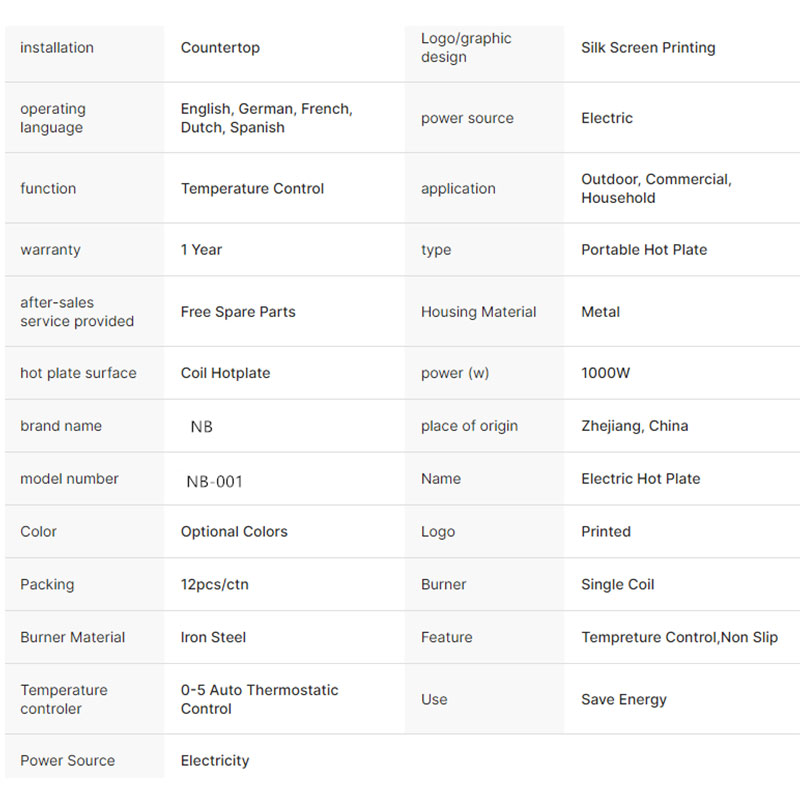
Task: Click the 'NB' brand name value
Action: [x=202, y=427]
